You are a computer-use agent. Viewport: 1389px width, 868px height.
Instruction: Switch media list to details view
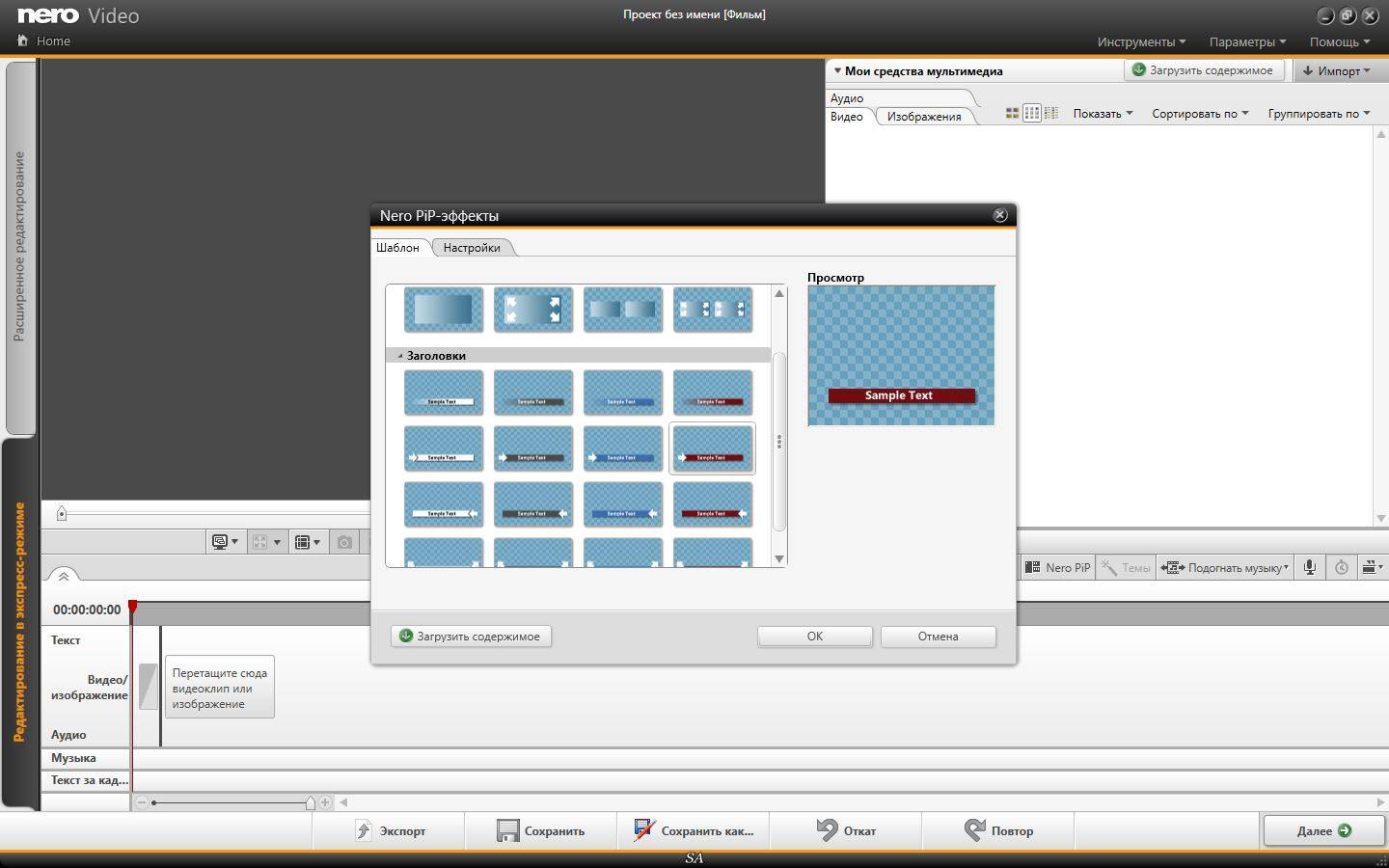click(x=1051, y=114)
